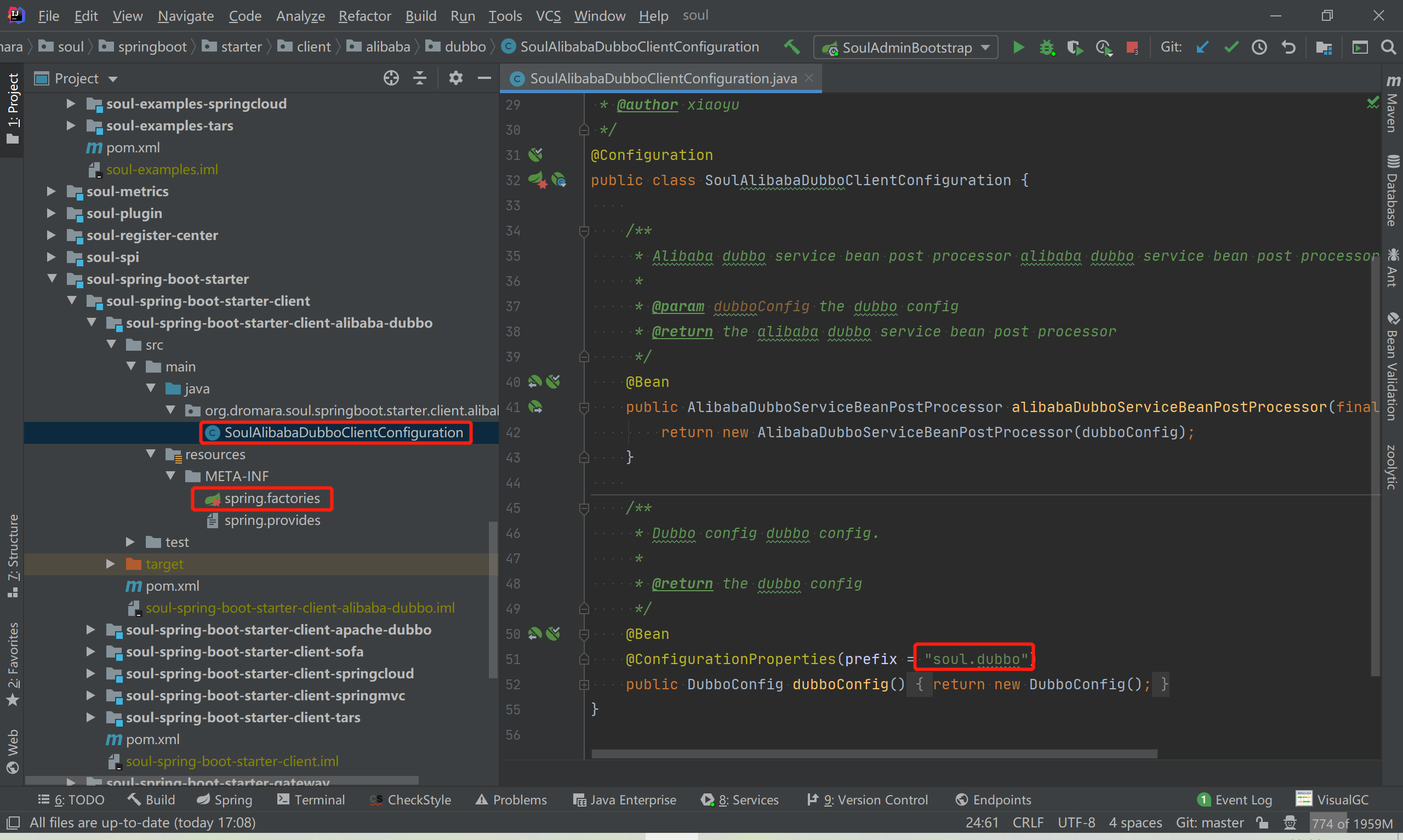Toggle the Structure tool window
Viewport: 1403px width, 840px height.
tap(13, 555)
